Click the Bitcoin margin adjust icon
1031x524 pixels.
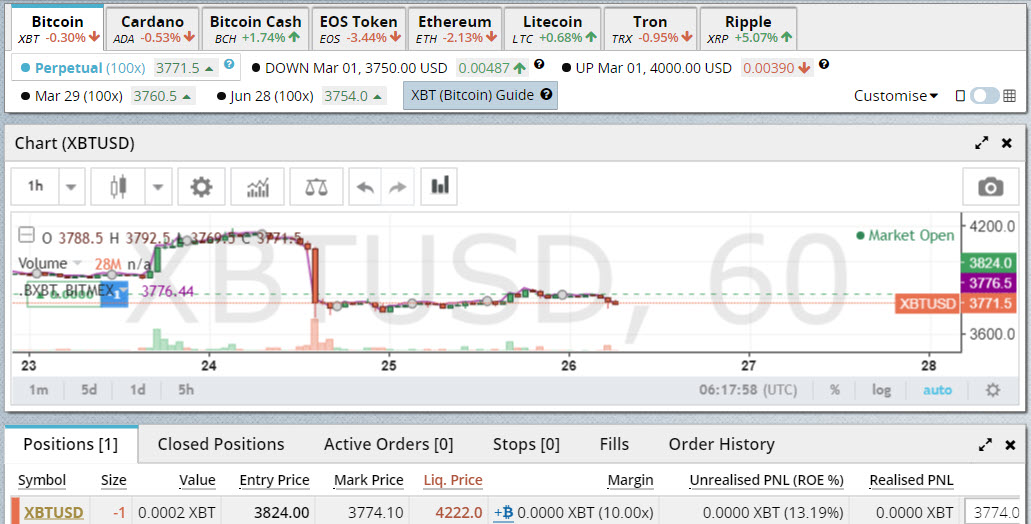click(x=504, y=512)
